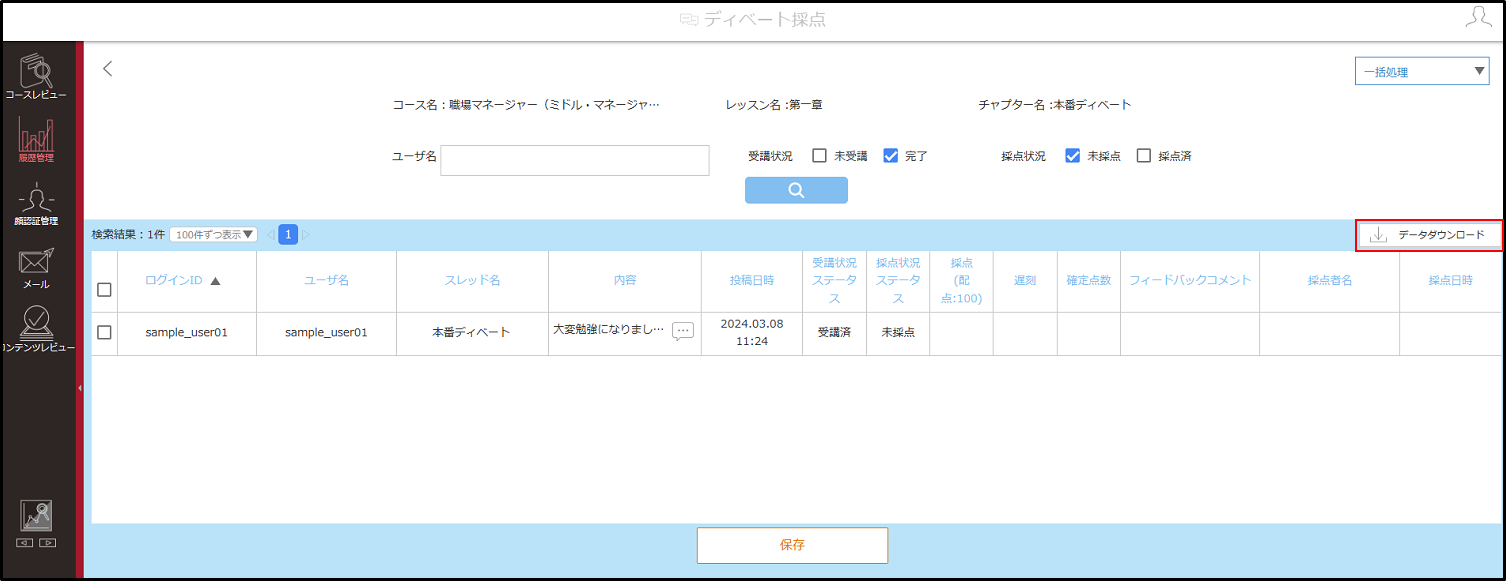This screenshot has height=581, width=1506.
Task: Click the 確定点数 column header
Action: 1088,281
